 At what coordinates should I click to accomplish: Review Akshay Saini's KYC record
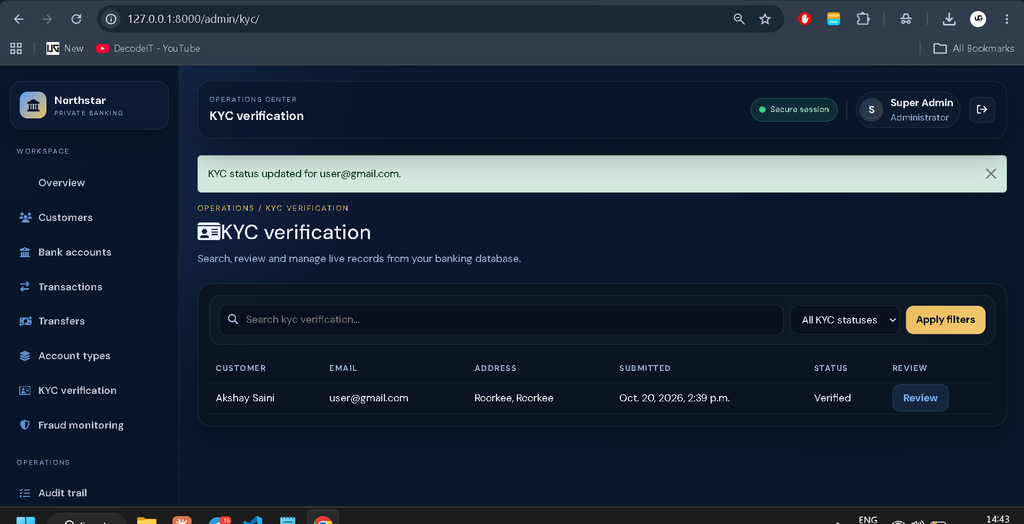click(x=920, y=398)
